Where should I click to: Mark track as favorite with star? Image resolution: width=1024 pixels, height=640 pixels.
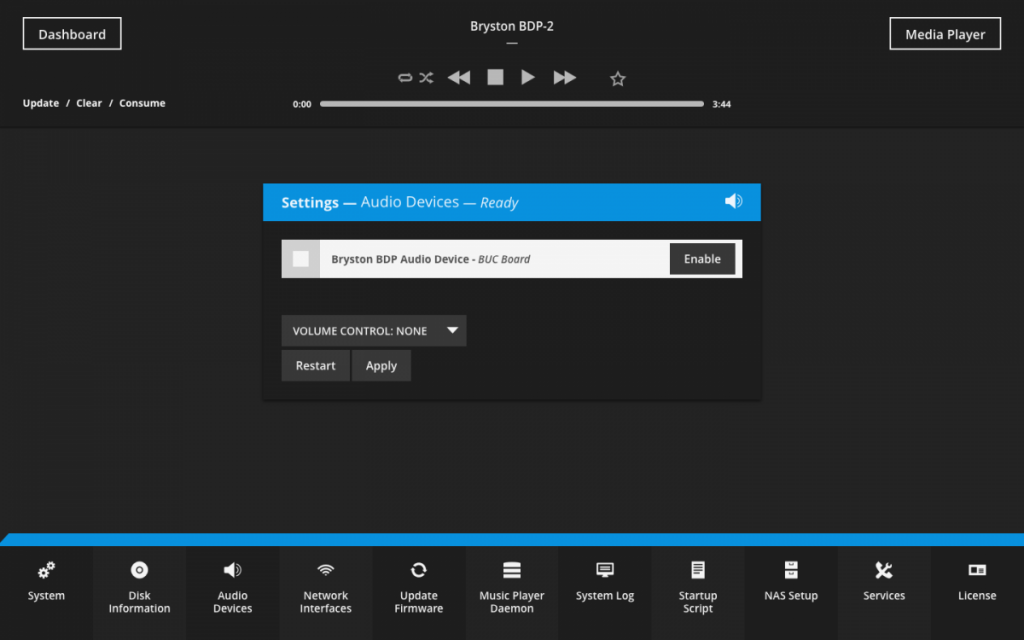coord(618,78)
